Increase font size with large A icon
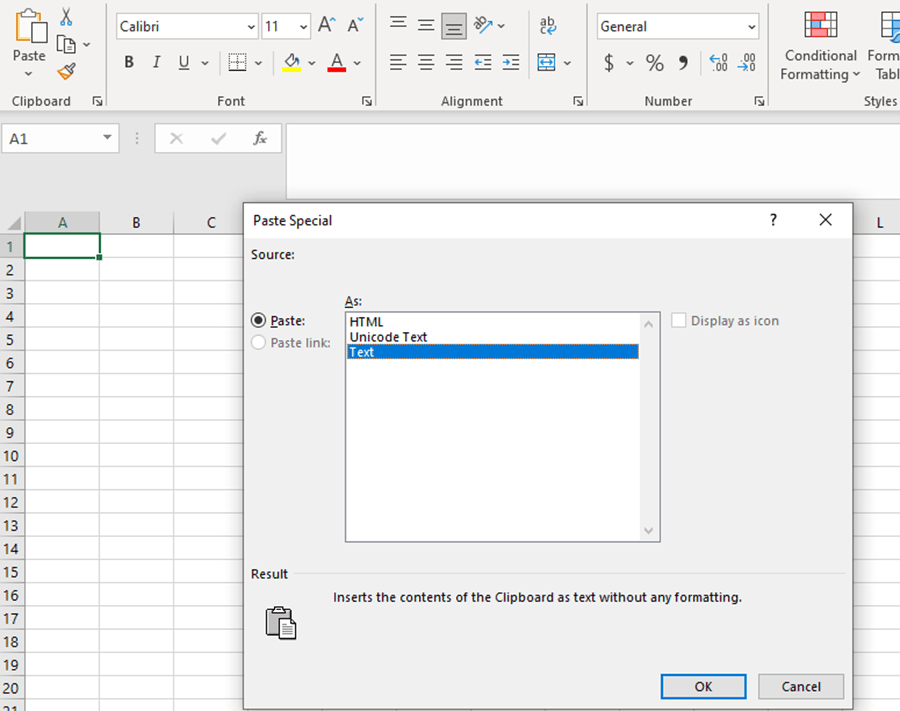The width and height of the screenshot is (900, 711). coord(327,25)
